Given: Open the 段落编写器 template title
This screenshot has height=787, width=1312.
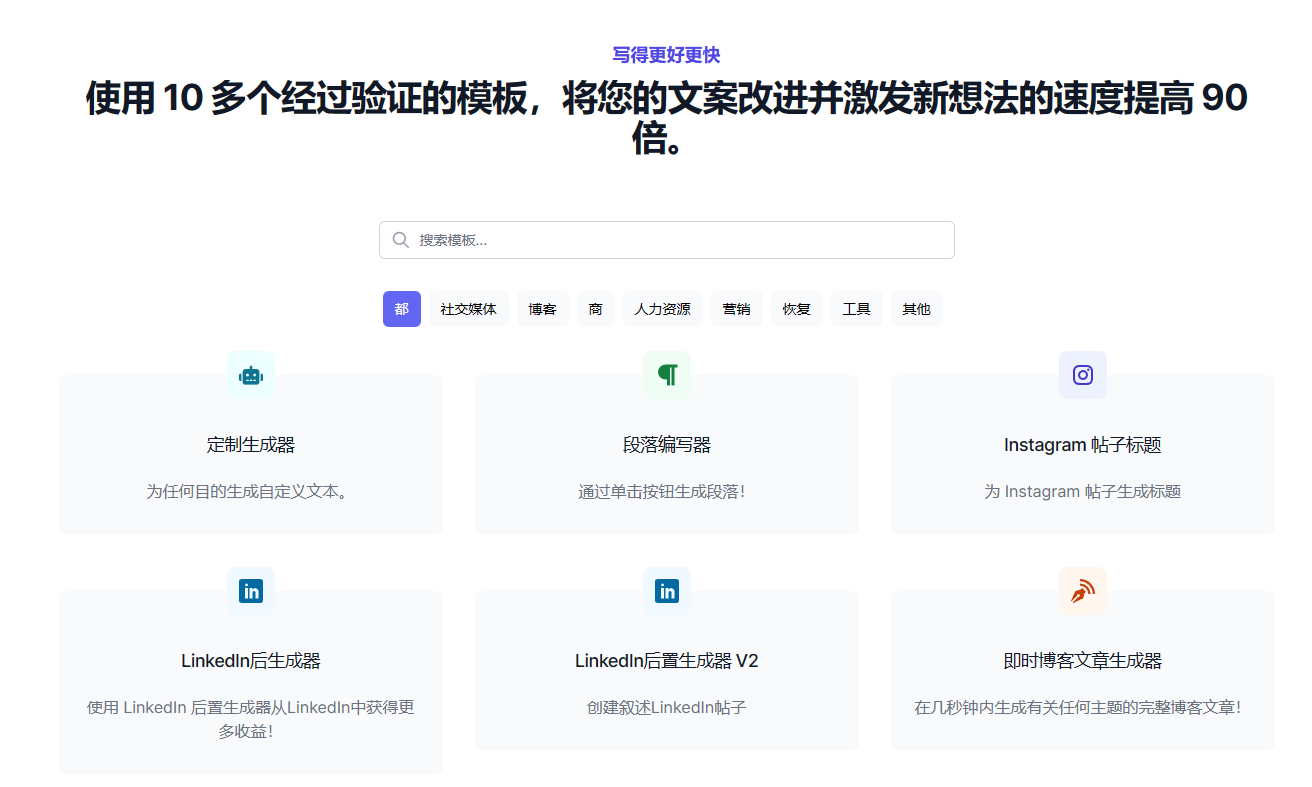Looking at the screenshot, I should [667, 445].
